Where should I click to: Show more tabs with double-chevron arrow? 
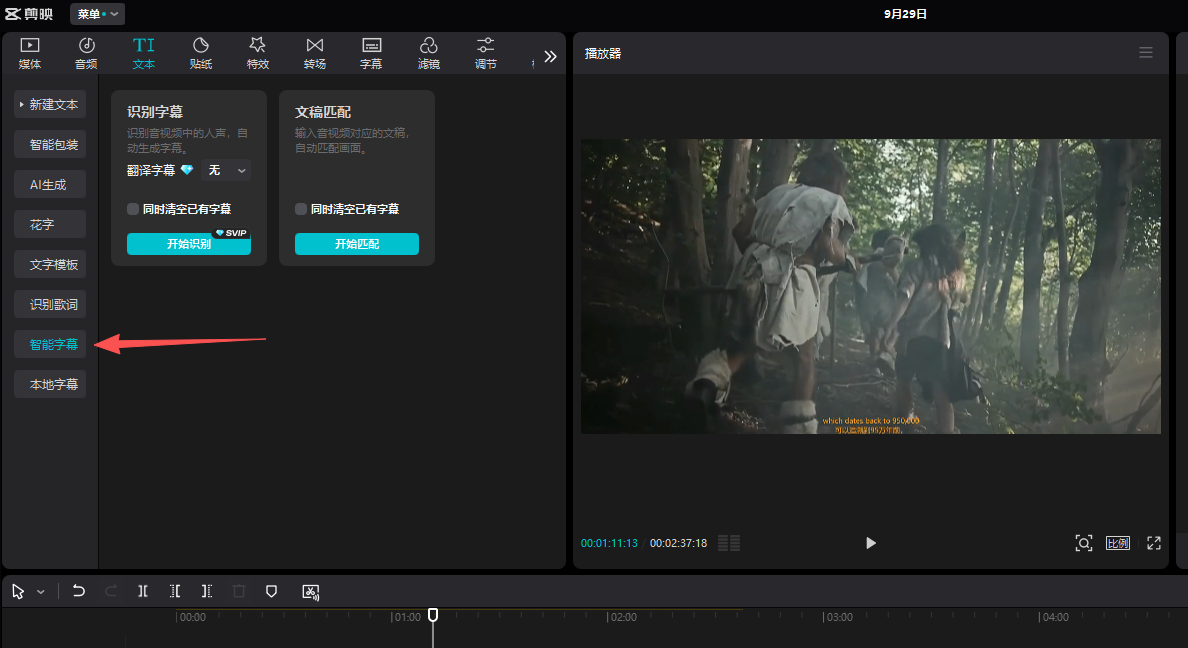coord(551,56)
